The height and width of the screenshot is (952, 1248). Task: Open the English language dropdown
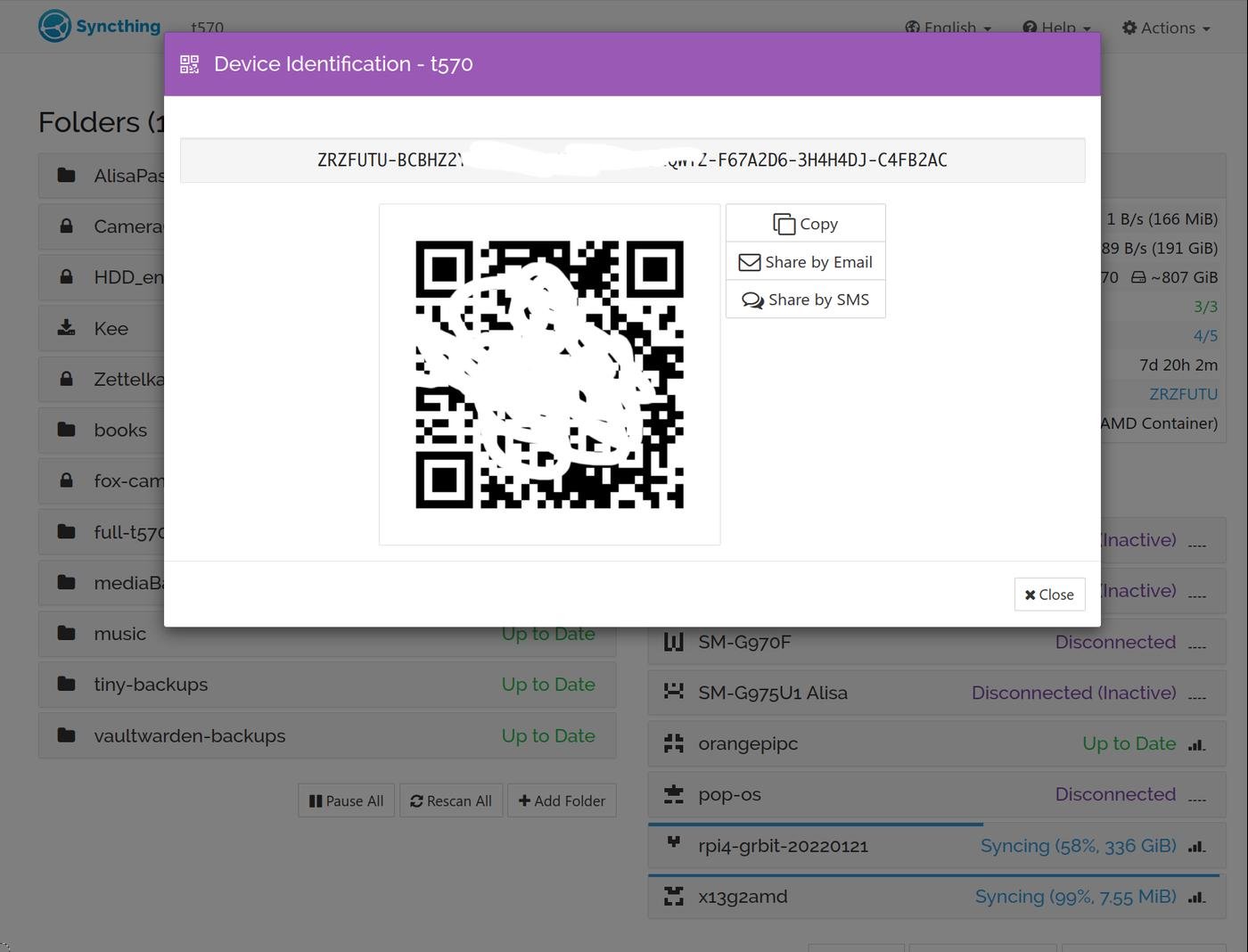pyautogui.click(x=948, y=28)
